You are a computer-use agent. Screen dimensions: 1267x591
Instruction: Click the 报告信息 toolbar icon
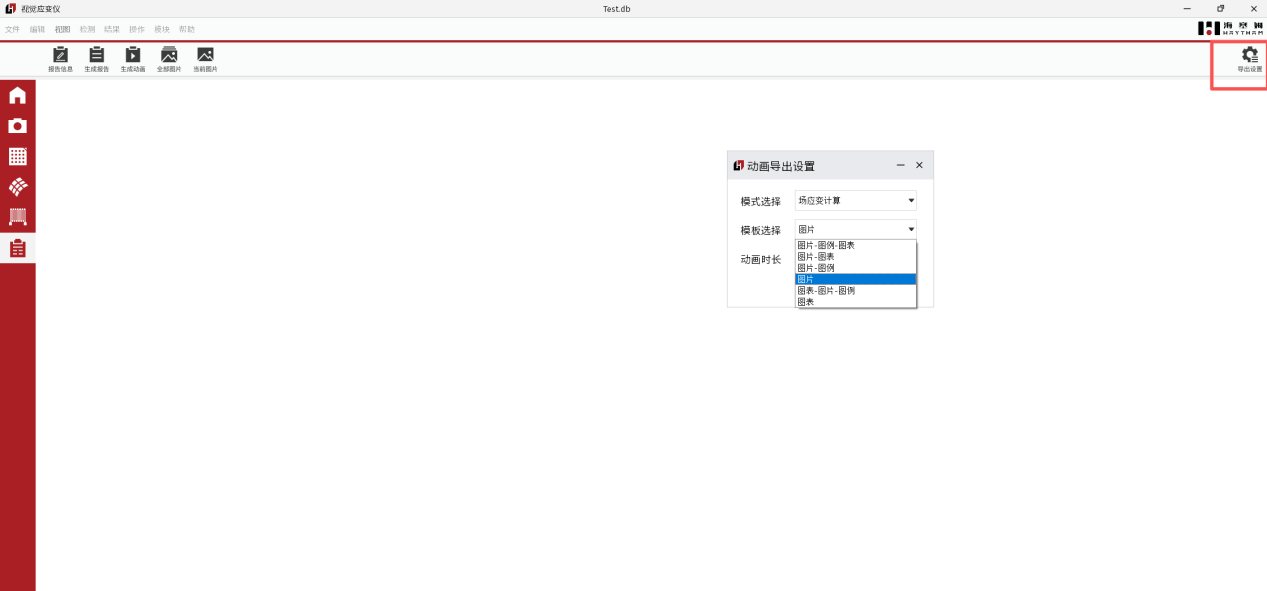(60, 56)
